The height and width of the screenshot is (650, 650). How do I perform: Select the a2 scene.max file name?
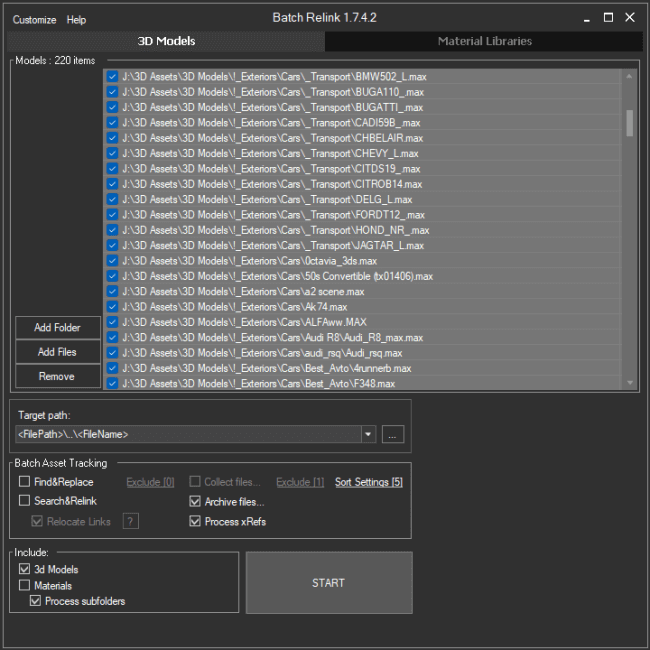334,292
